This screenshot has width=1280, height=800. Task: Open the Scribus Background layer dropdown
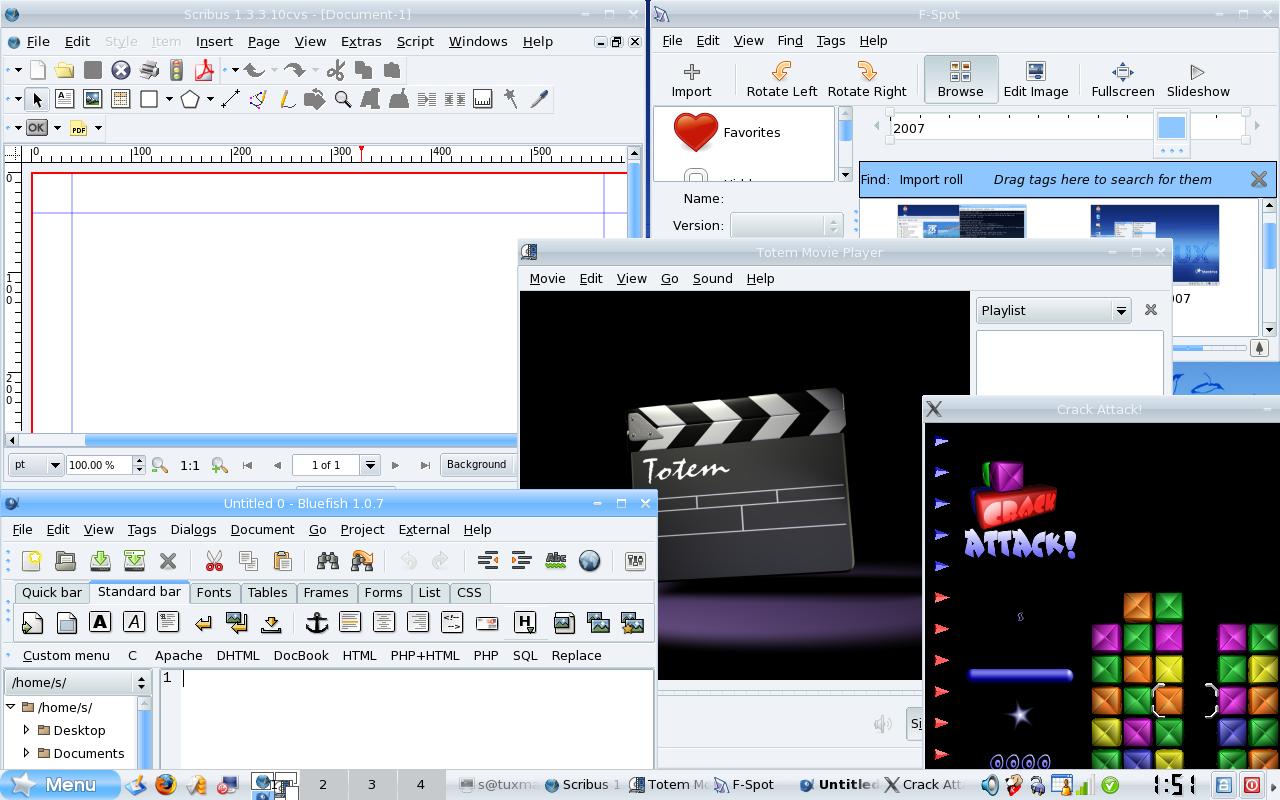[478, 464]
